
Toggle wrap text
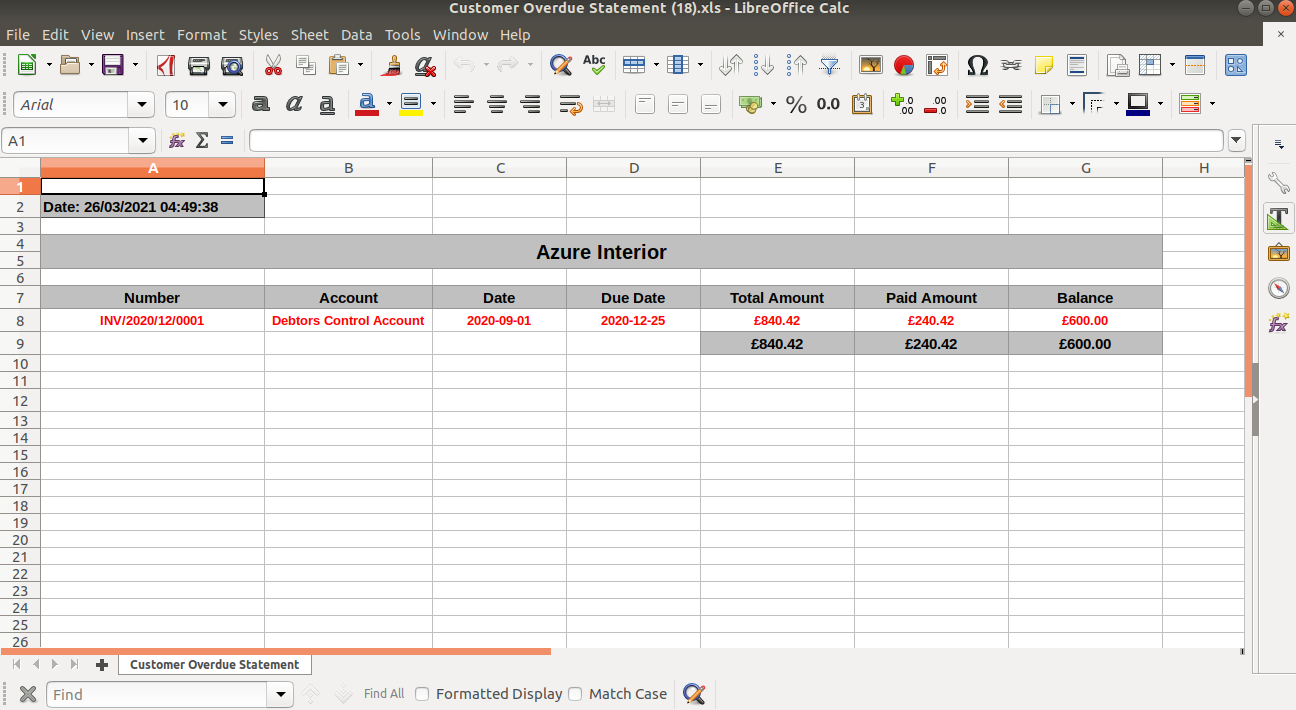[x=571, y=104]
